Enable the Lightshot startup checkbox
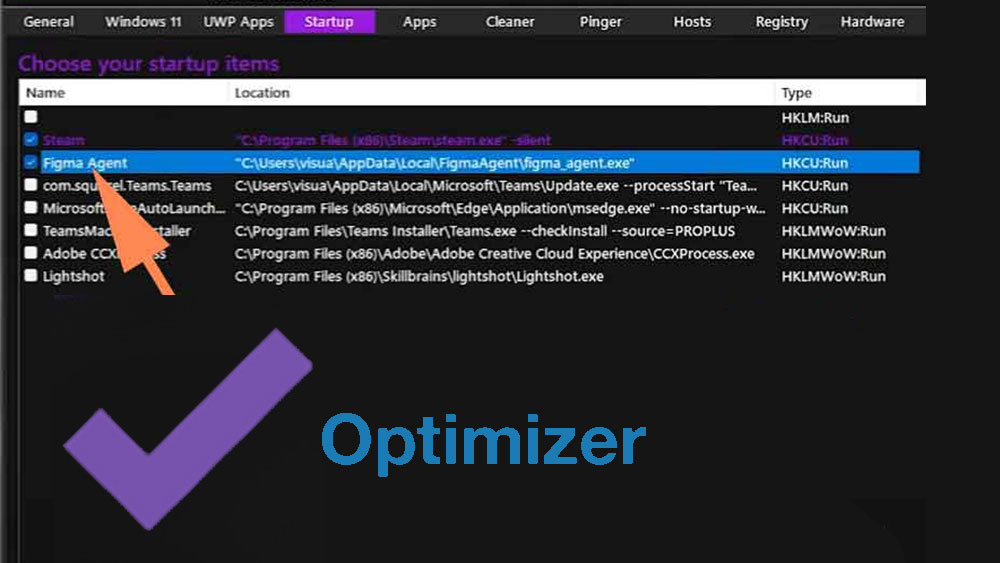The height and width of the screenshot is (563, 1000). 31,275
